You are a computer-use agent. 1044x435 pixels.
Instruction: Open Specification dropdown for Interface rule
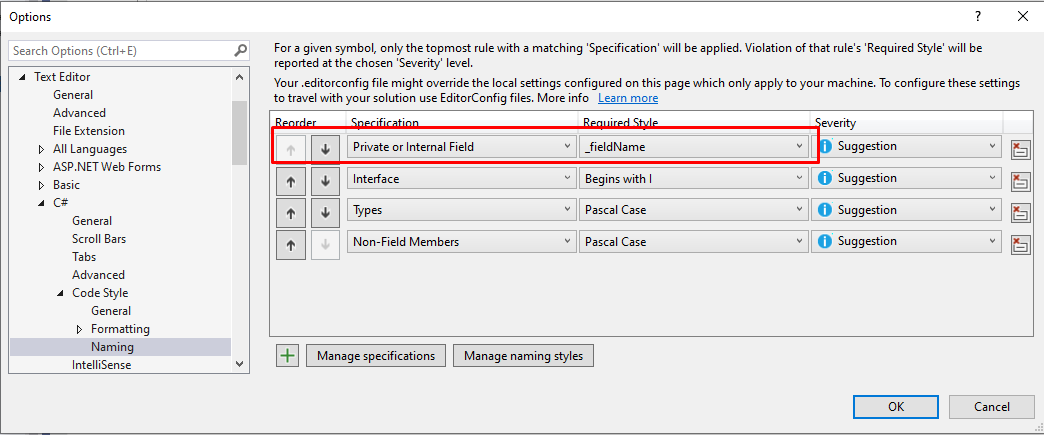(x=461, y=179)
